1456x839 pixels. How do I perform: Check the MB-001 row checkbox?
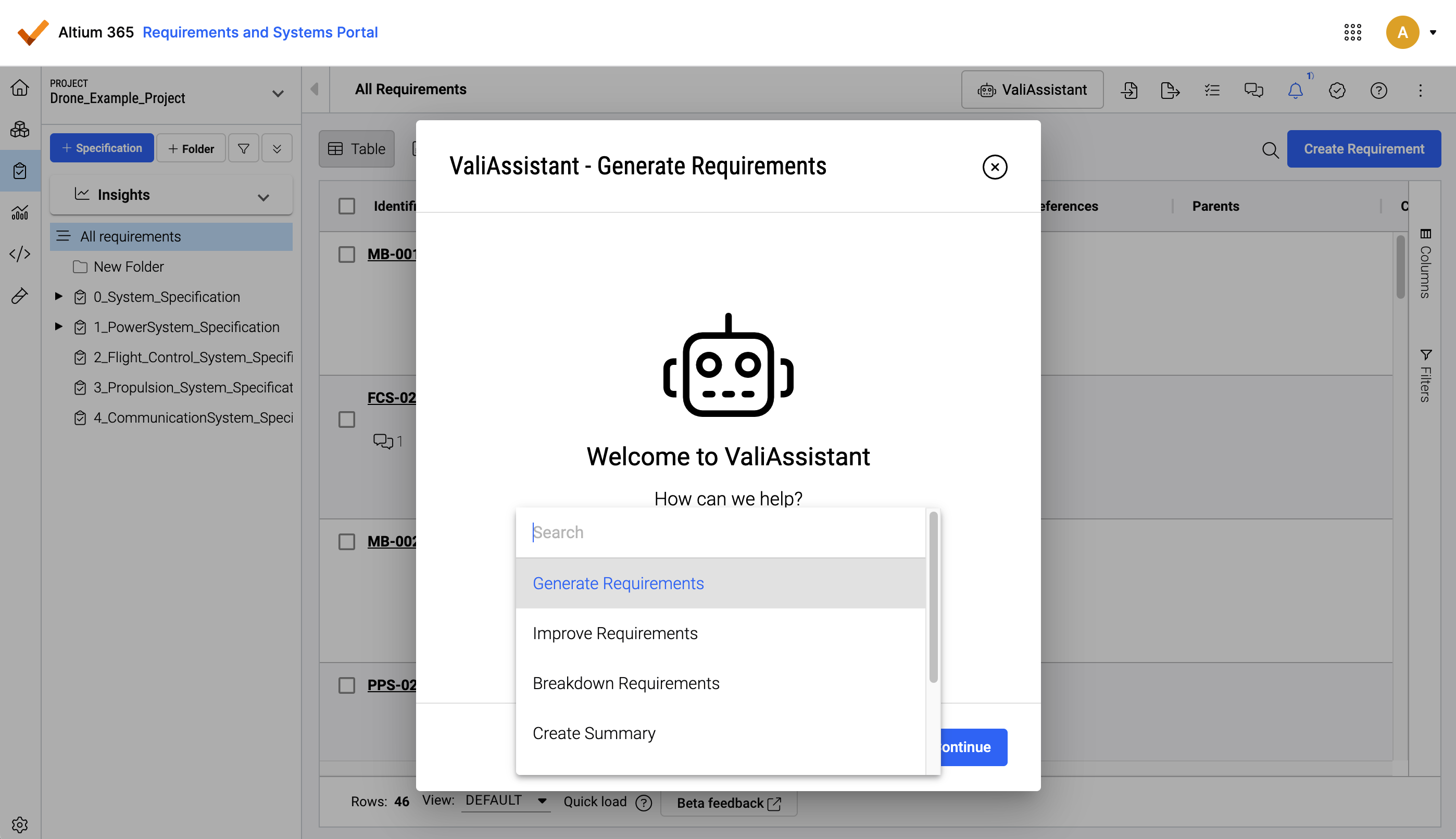(346, 254)
